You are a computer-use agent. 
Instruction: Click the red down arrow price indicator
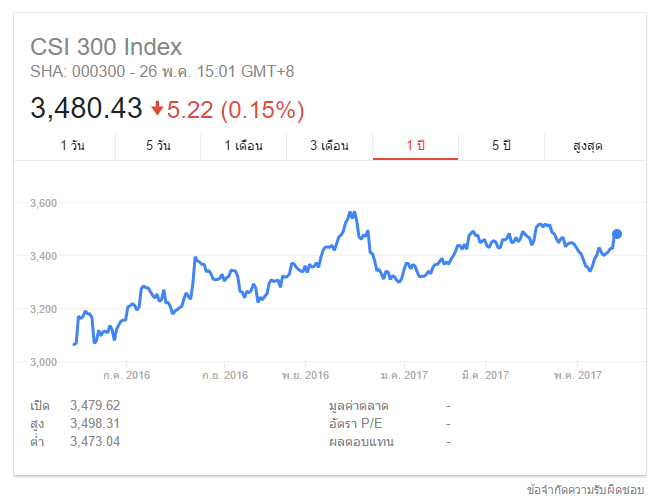pyautogui.click(x=157, y=108)
